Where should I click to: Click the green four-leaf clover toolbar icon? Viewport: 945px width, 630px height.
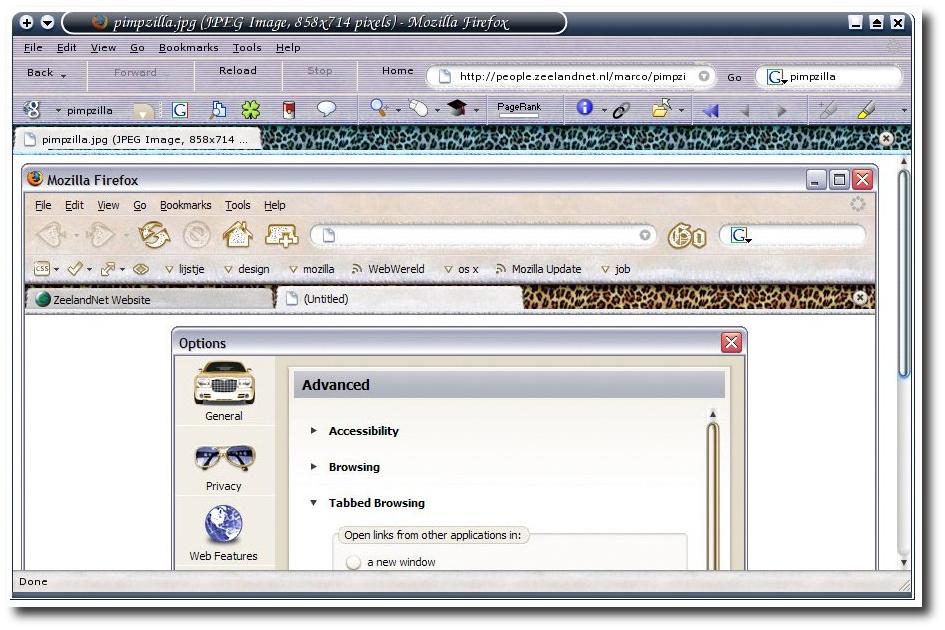pyautogui.click(x=251, y=109)
